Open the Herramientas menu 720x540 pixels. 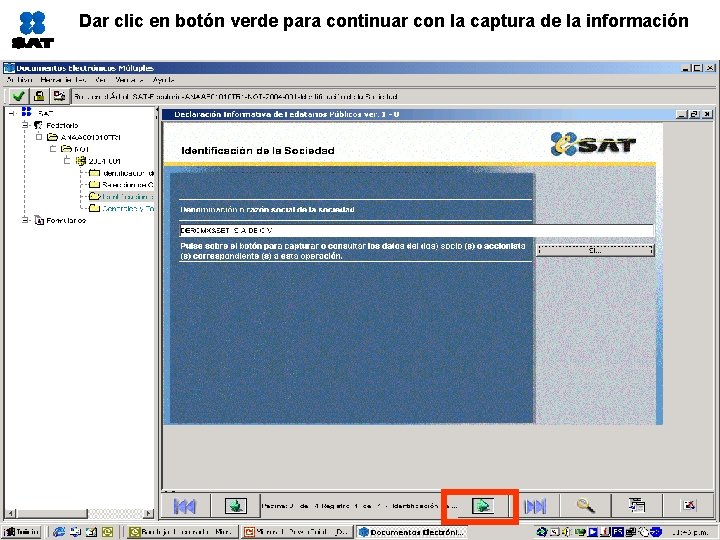63,80
